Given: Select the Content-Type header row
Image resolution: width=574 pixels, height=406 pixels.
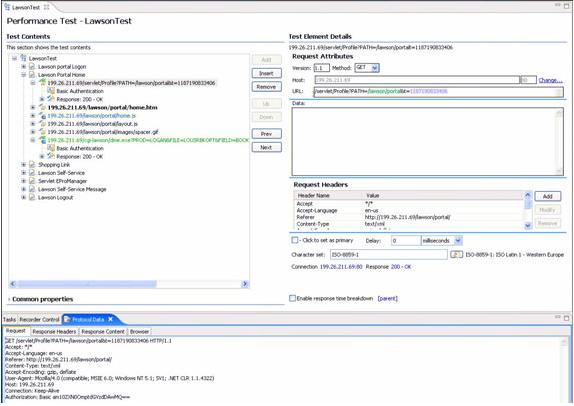Looking at the screenshot, I should pyautogui.click(x=409, y=224).
